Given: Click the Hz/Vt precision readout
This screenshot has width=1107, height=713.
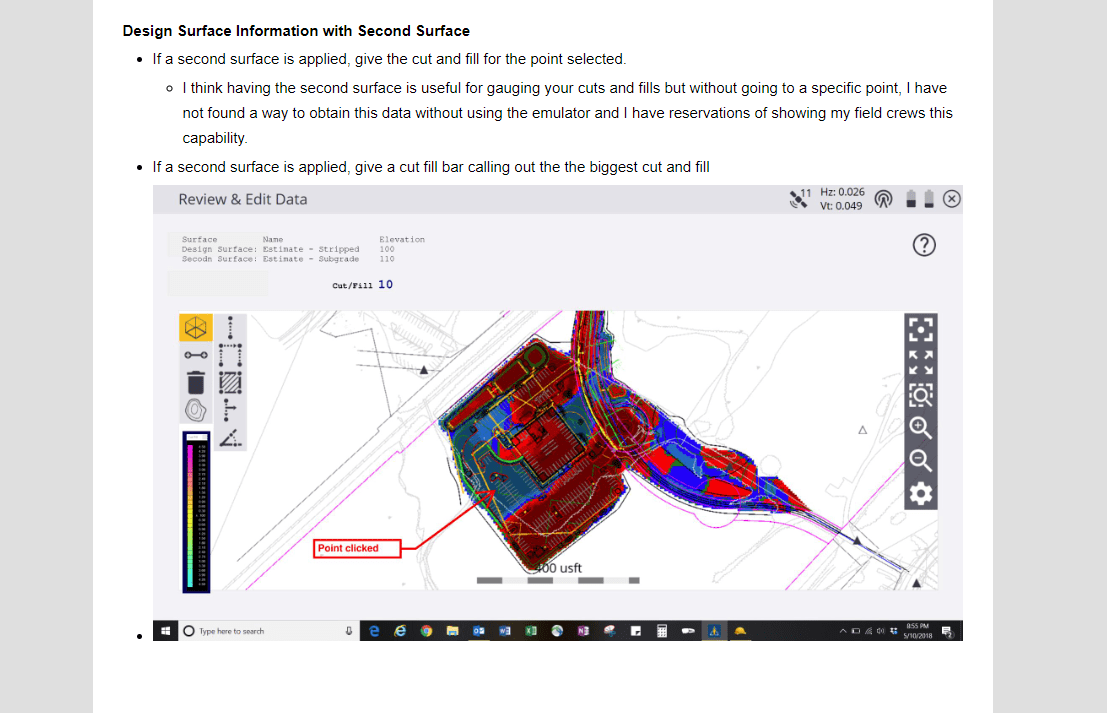Looking at the screenshot, I should click(842, 198).
